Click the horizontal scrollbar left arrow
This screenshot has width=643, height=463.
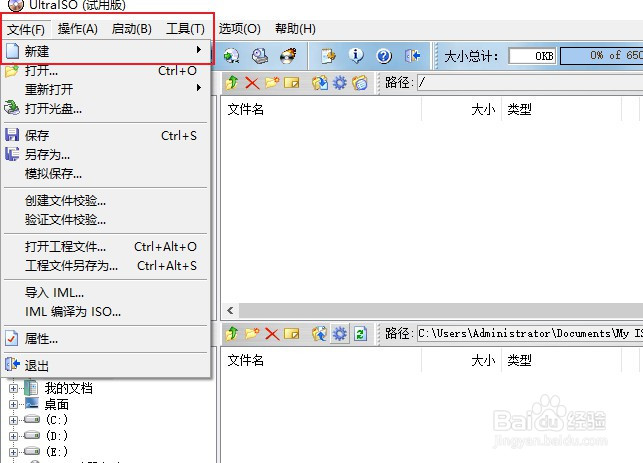point(230,310)
